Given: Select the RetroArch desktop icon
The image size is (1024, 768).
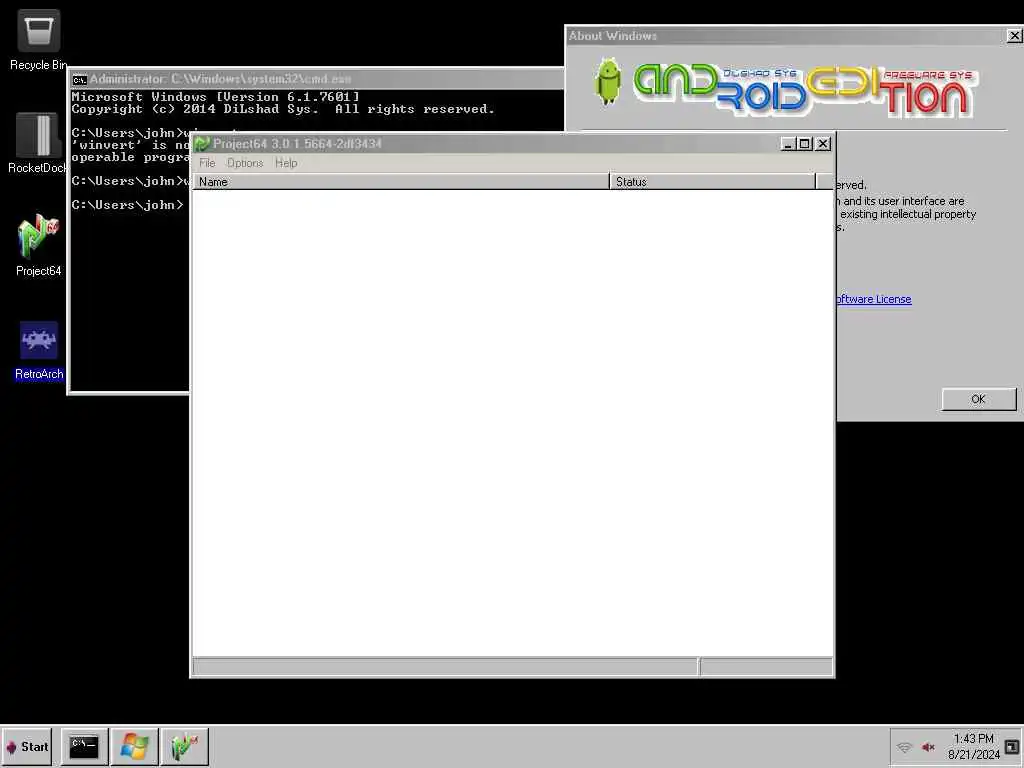Looking at the screenshot, I should [x=39, y=350].
